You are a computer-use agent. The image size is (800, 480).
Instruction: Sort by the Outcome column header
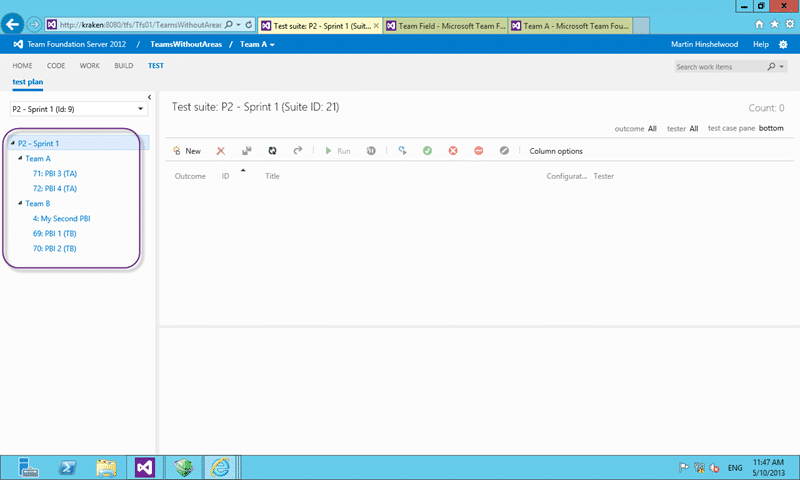190,176
